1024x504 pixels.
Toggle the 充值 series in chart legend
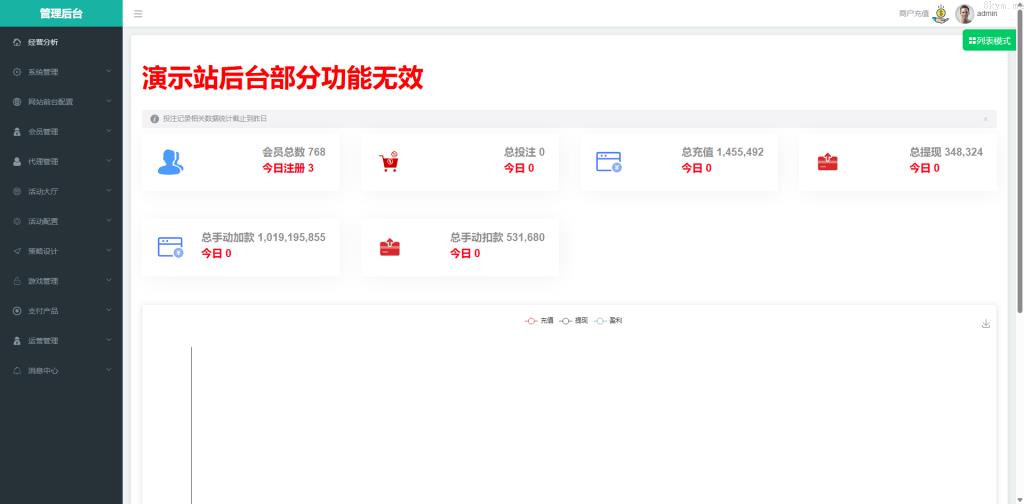539,321
